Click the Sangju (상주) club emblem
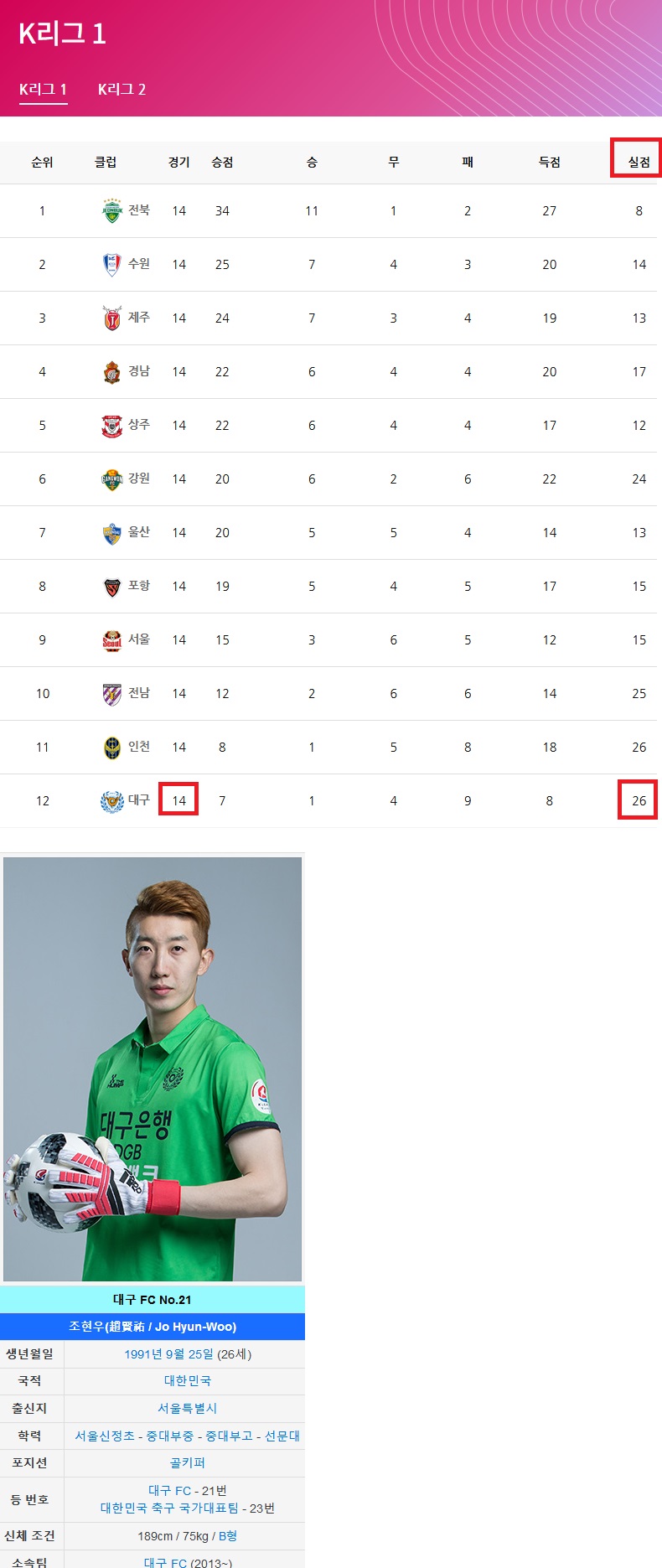The height and width of the screenshot is (1568, 662). point(112,426)
